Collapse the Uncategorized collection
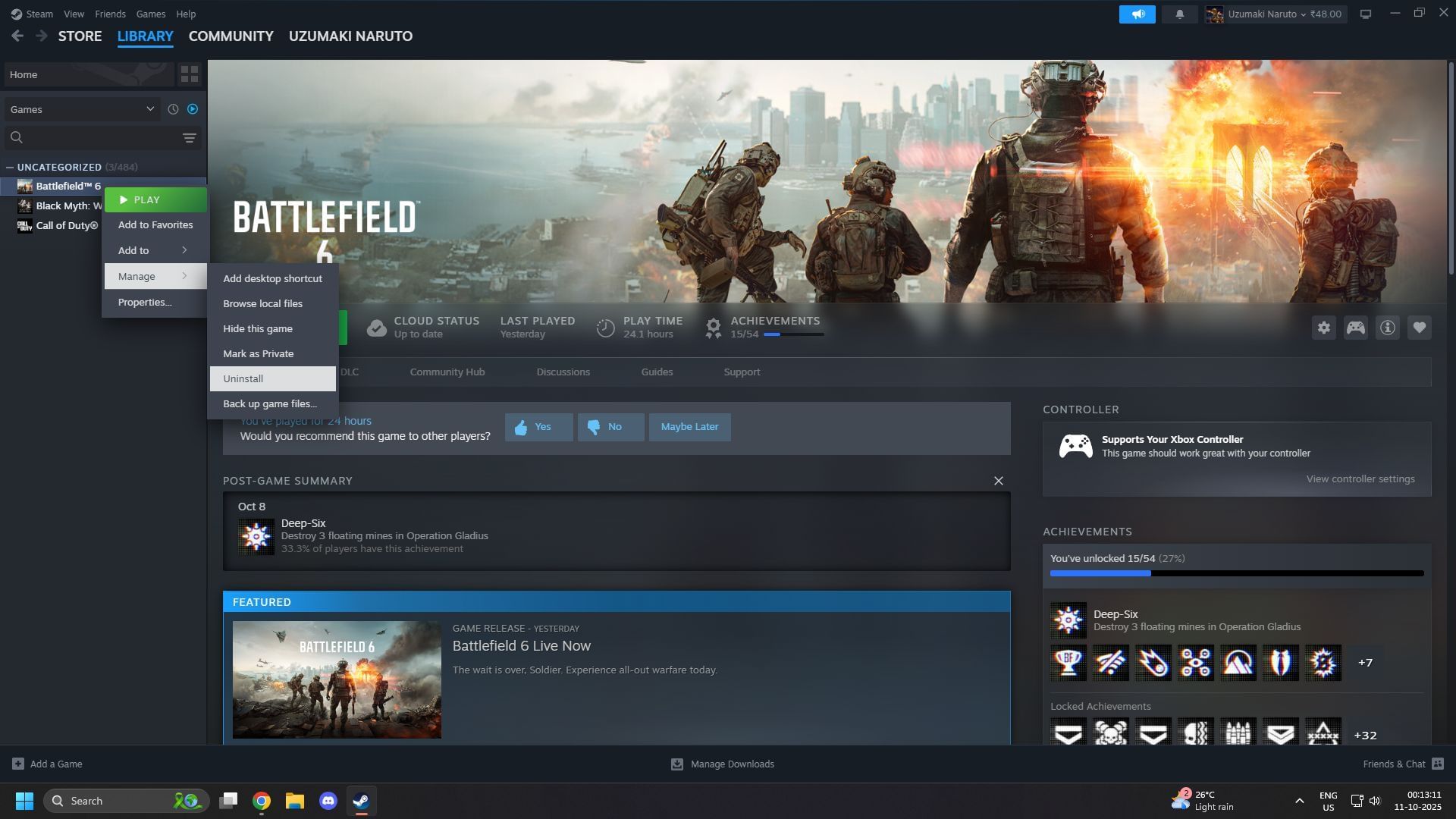 (x=10, y=167)
